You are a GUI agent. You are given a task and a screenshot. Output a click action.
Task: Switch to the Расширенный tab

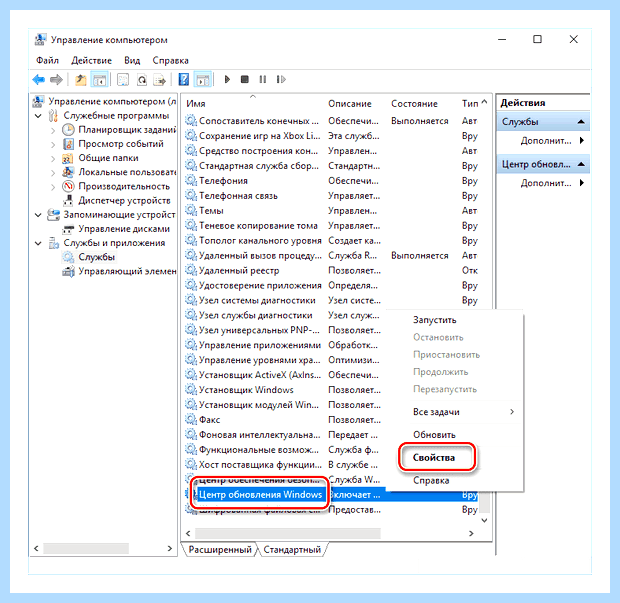(x=220, y=550)
